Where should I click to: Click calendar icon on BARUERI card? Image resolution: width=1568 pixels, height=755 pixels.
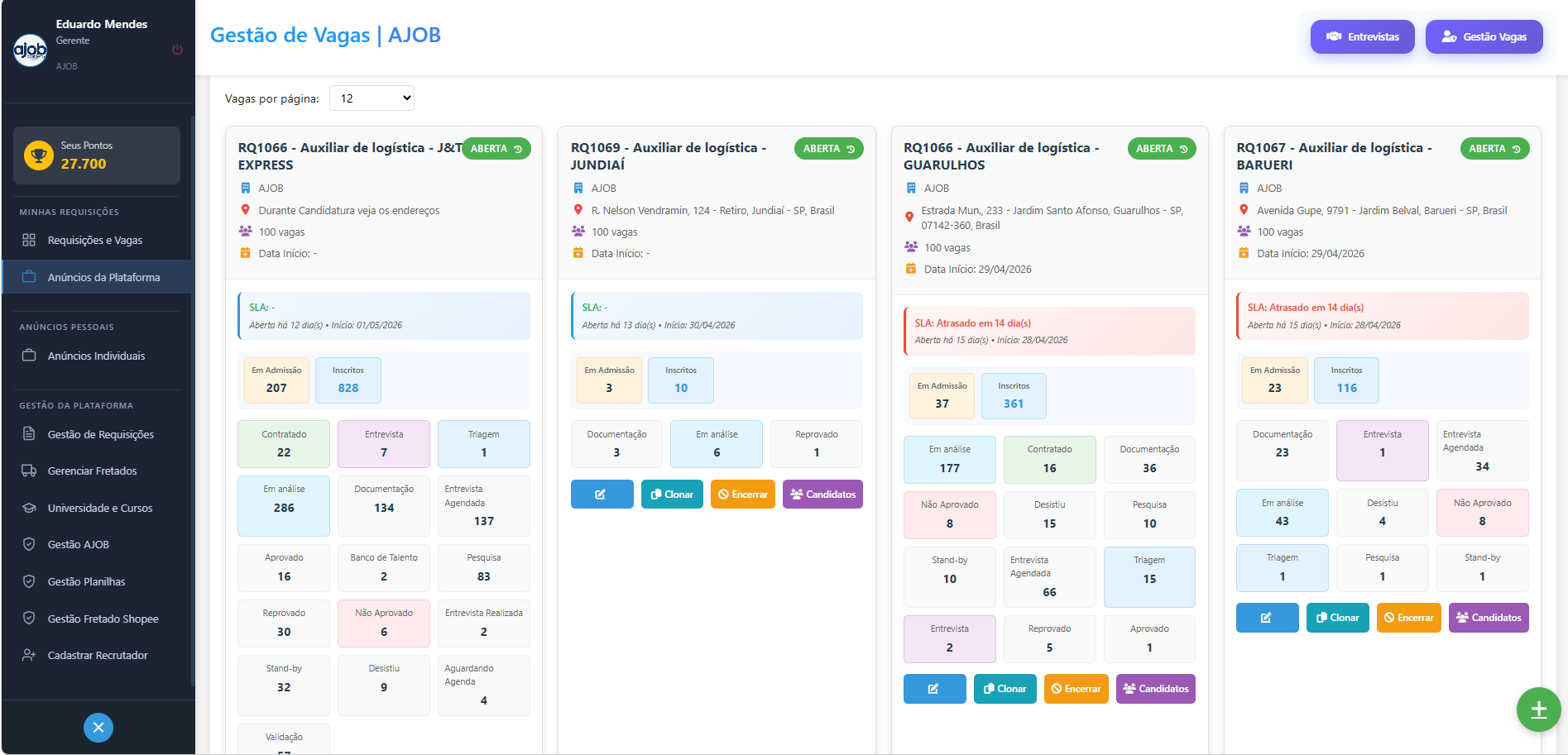[1244, 253]
